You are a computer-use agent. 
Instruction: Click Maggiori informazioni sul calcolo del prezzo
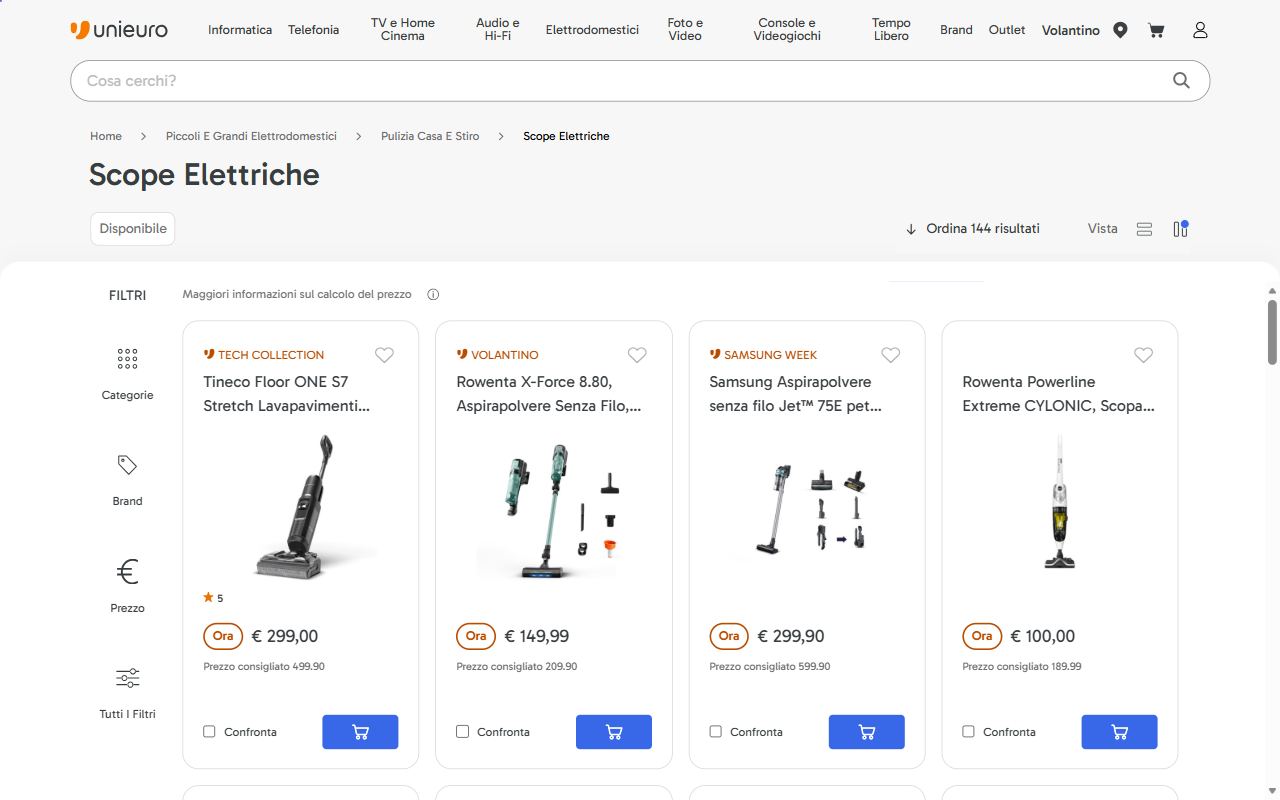point(297,295)
